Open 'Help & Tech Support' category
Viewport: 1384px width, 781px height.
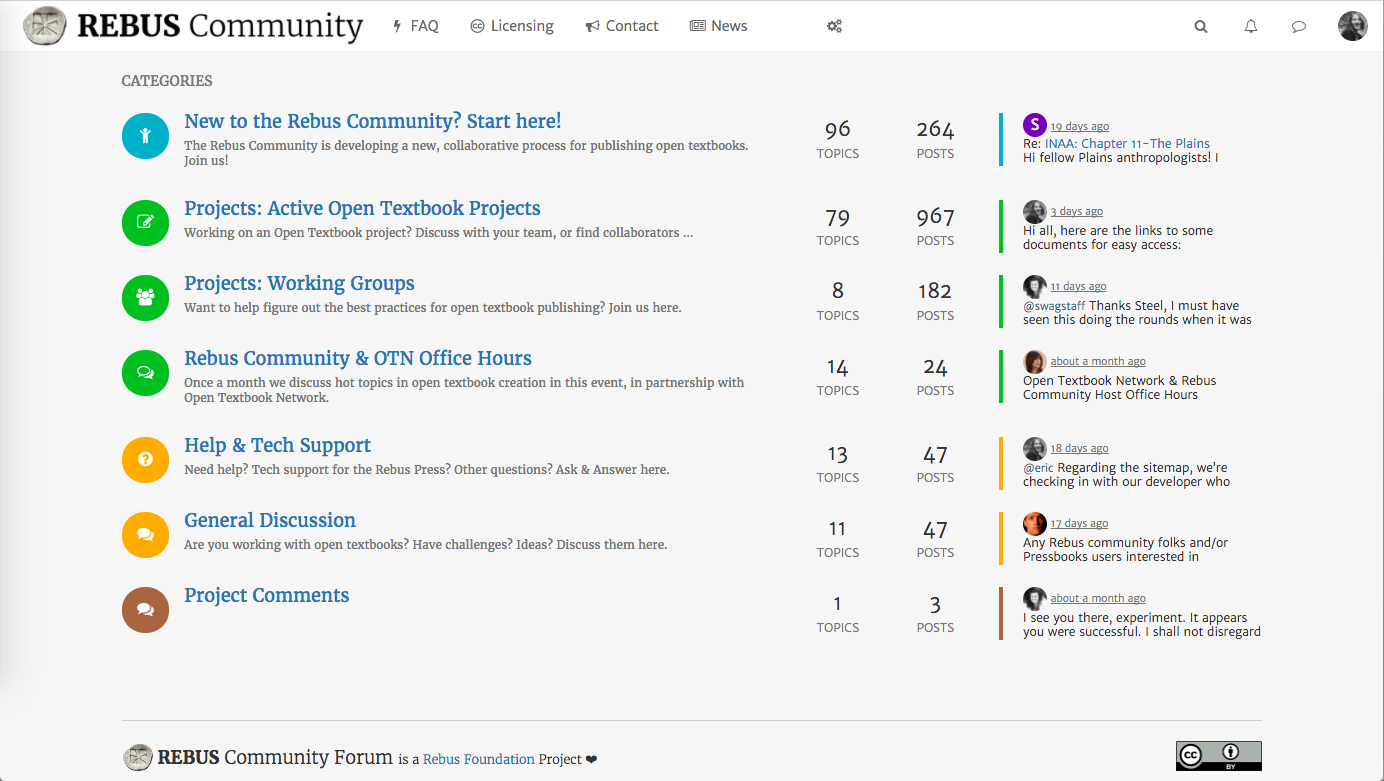coord(277,445)
